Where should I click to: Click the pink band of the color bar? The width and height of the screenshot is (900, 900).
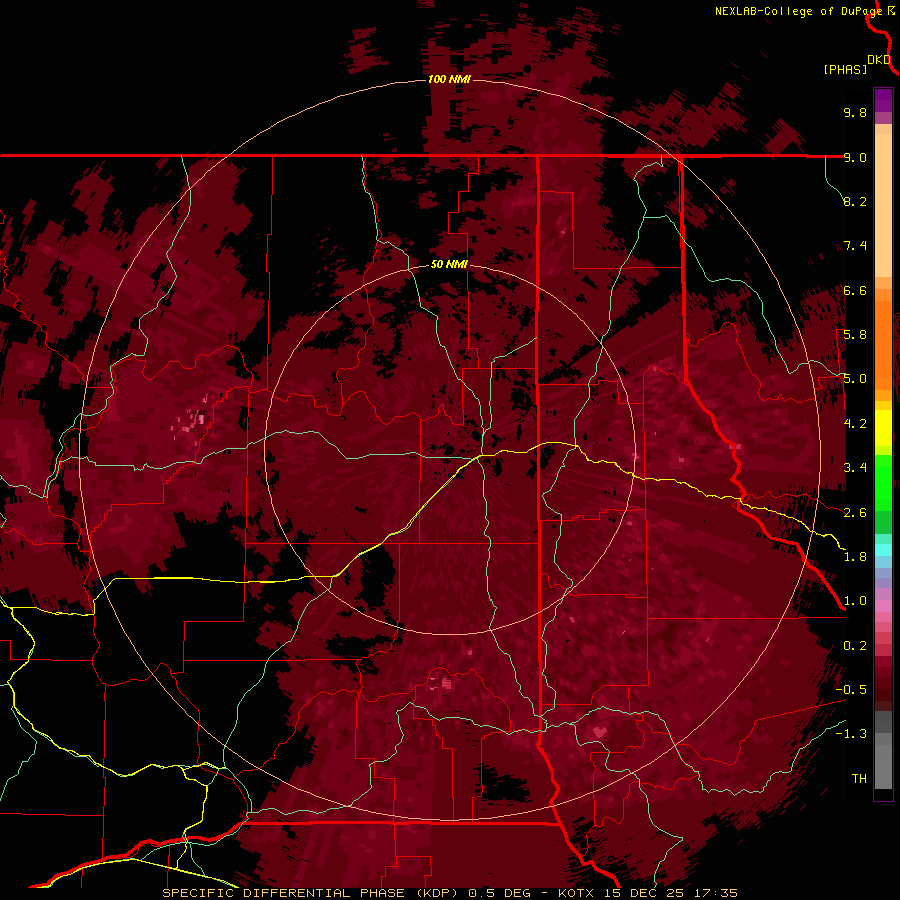(883, 606)
